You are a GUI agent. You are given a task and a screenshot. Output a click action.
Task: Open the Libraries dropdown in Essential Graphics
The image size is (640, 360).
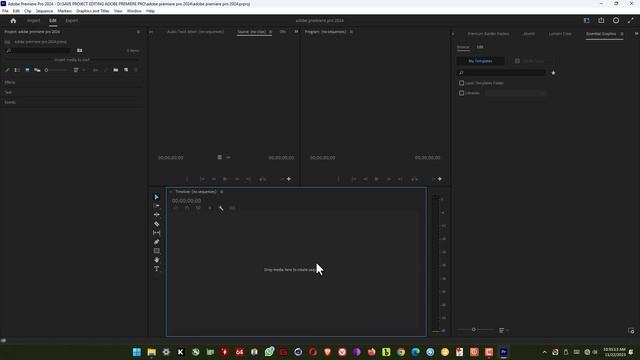515,93
